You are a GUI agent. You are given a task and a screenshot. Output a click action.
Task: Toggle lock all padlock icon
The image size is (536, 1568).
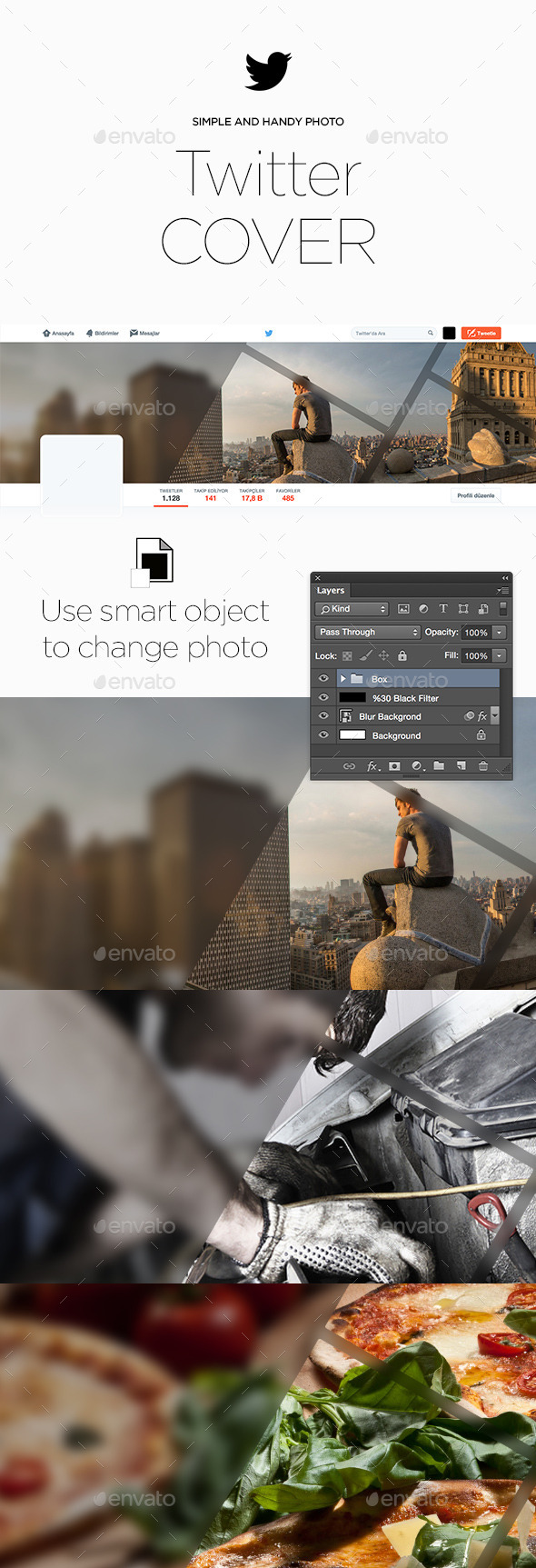tap(402, 655)
